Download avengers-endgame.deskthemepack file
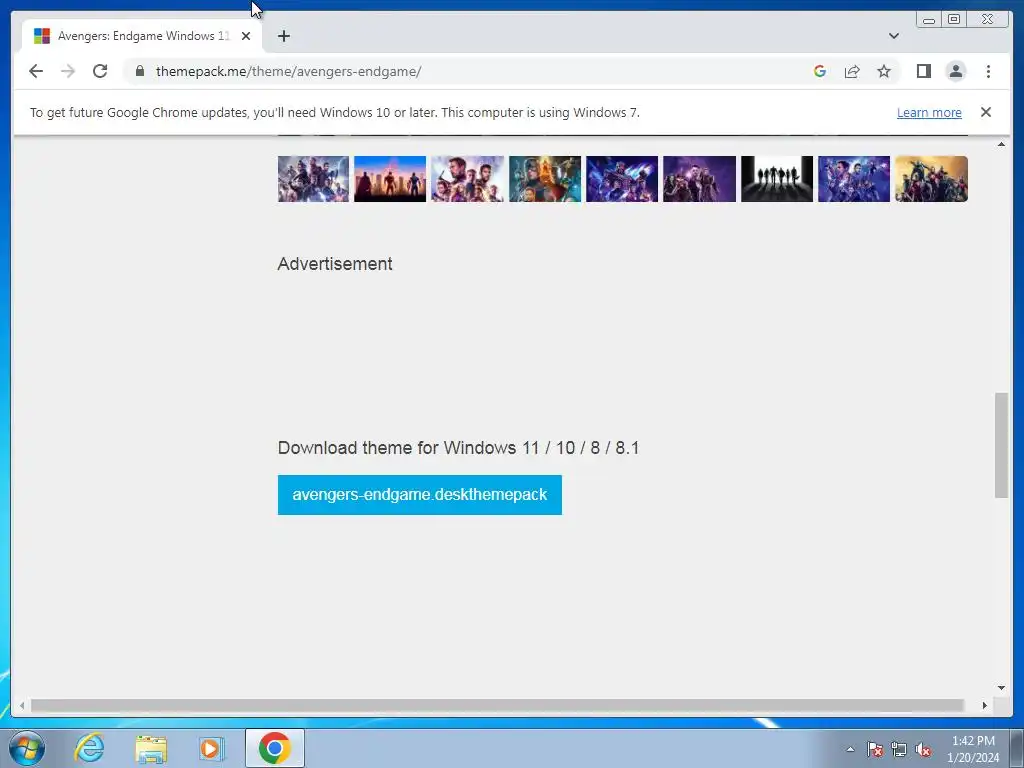Viewport: 1024px width, 768px height. pyautogui.click(x=419, y=495)
